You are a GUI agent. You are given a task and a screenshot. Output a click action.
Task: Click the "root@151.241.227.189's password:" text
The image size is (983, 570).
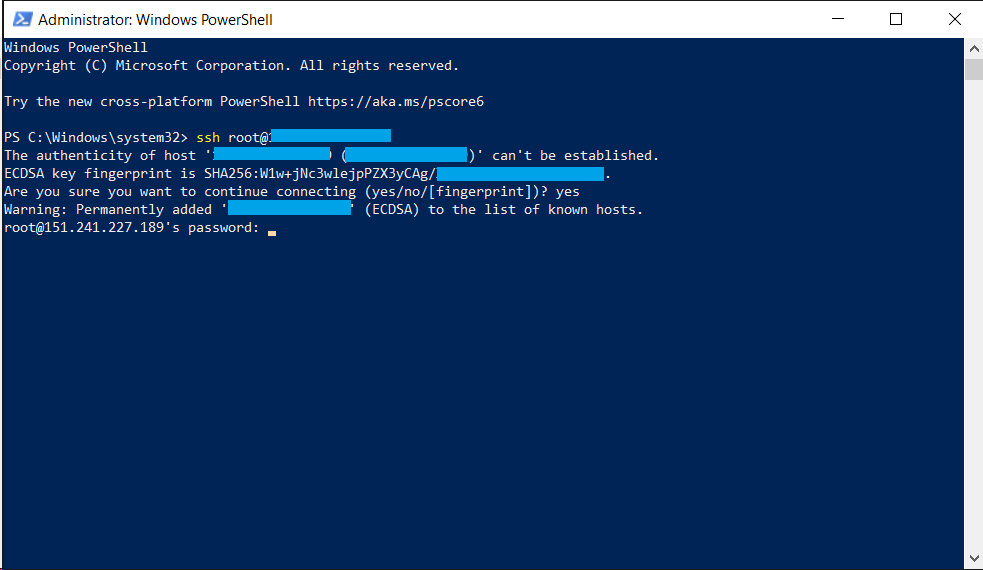132,228
